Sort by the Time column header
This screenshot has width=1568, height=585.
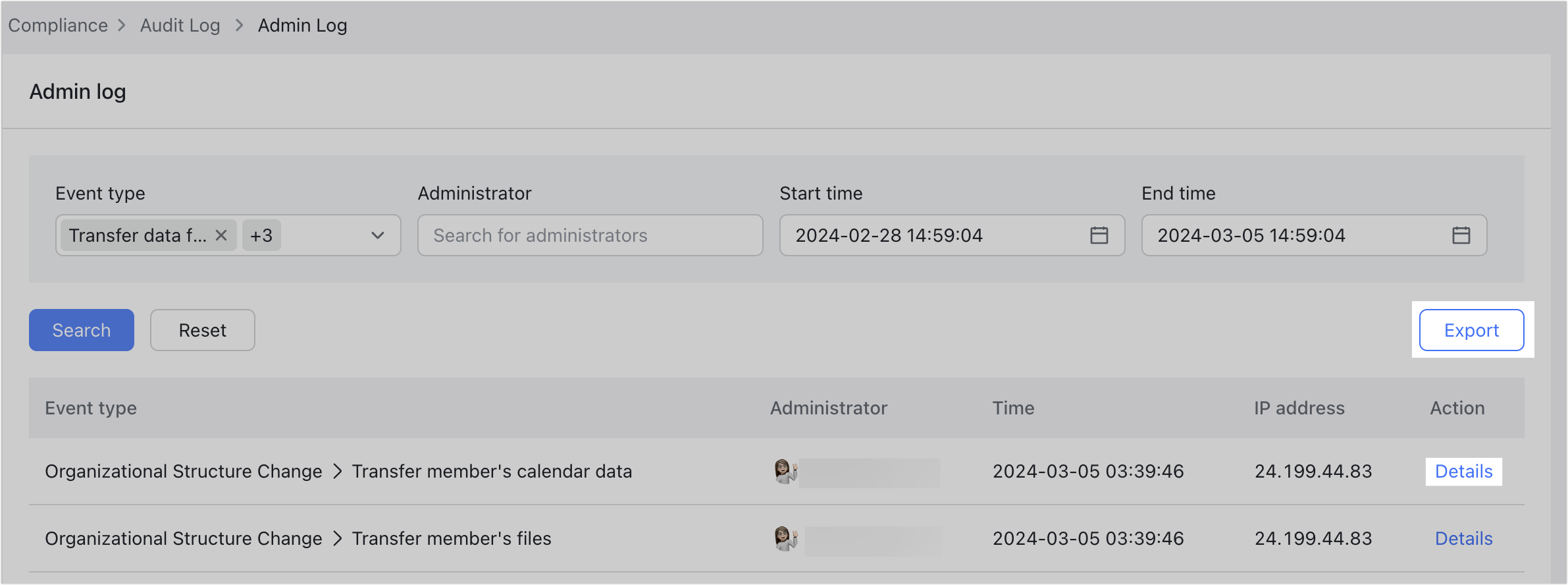click(x=1013, y=408)
